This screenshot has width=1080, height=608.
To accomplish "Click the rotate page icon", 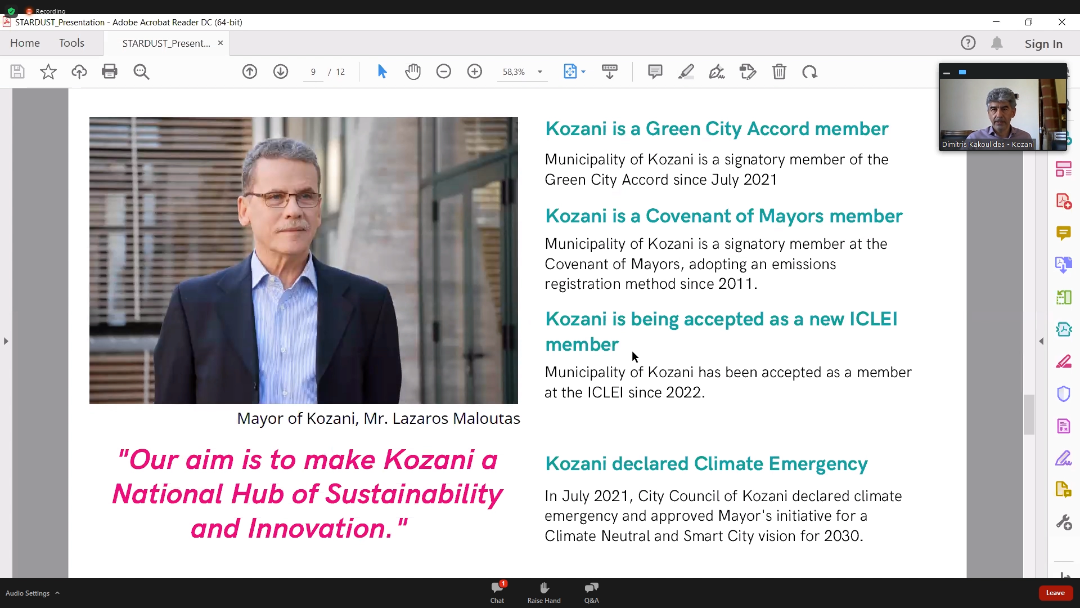I will pos(810,72).
